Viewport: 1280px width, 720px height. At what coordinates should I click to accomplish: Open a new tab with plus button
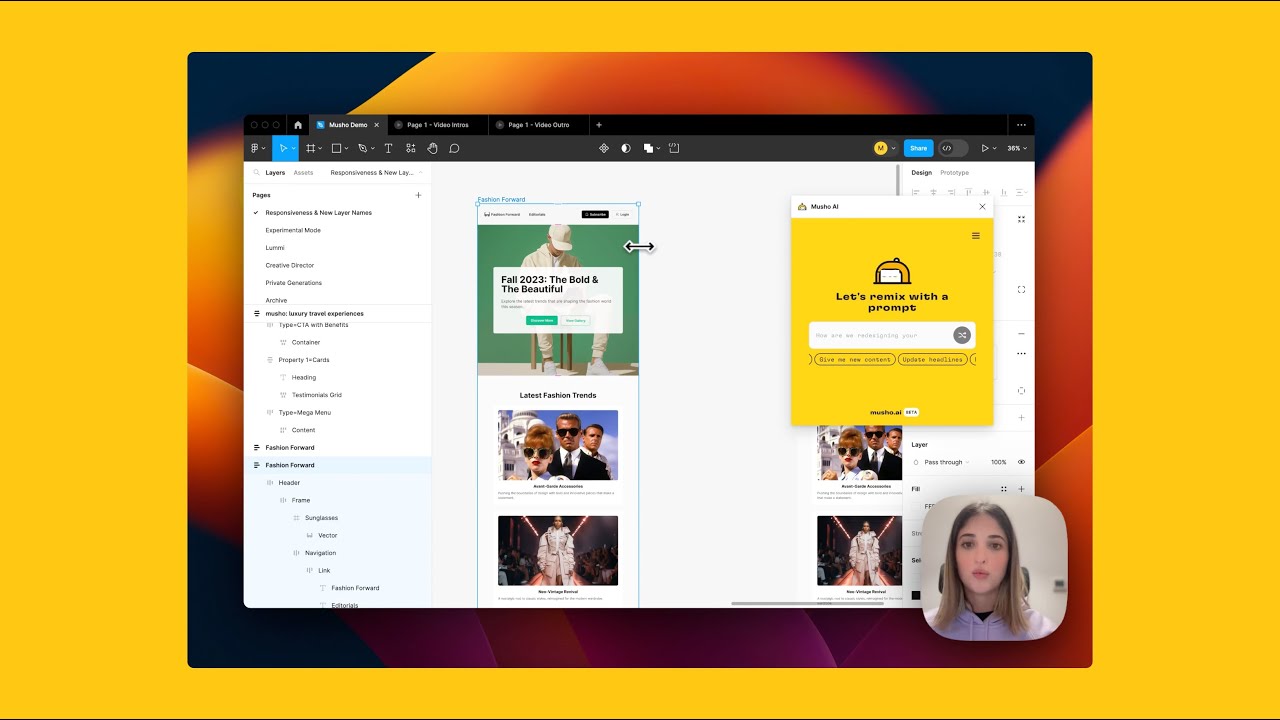click(599, 125)
